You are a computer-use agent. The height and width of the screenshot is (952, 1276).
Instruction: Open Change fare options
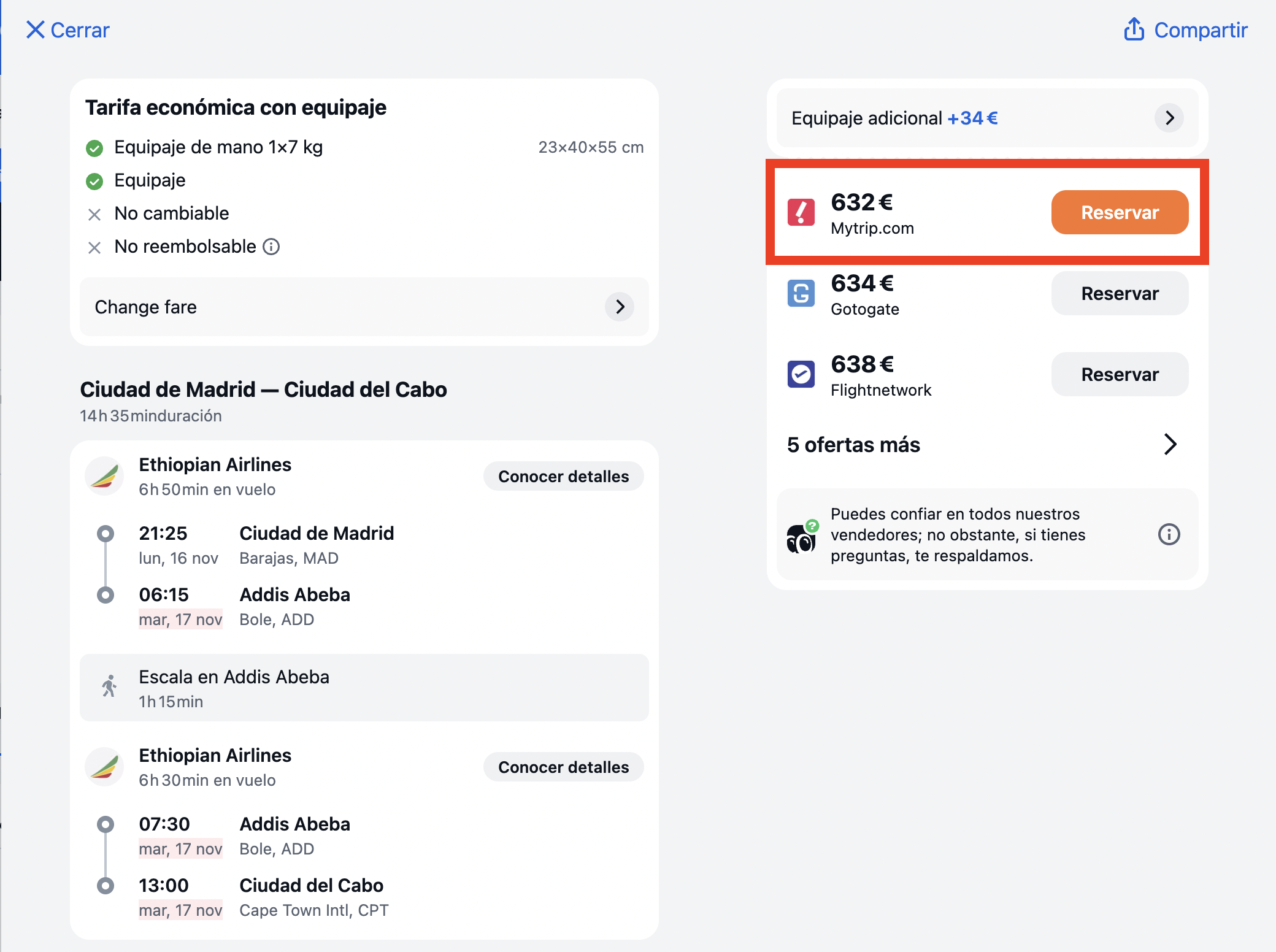pos(364,307)
